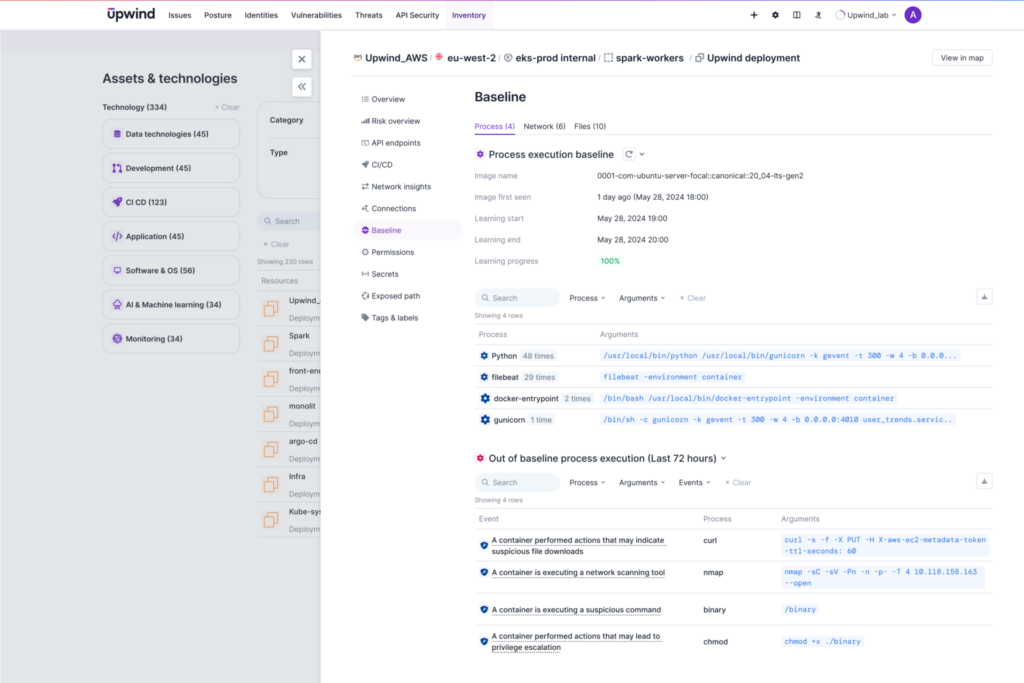1024x683 pixels.
Task: Open the Posture menu
Action: (217, 15)
